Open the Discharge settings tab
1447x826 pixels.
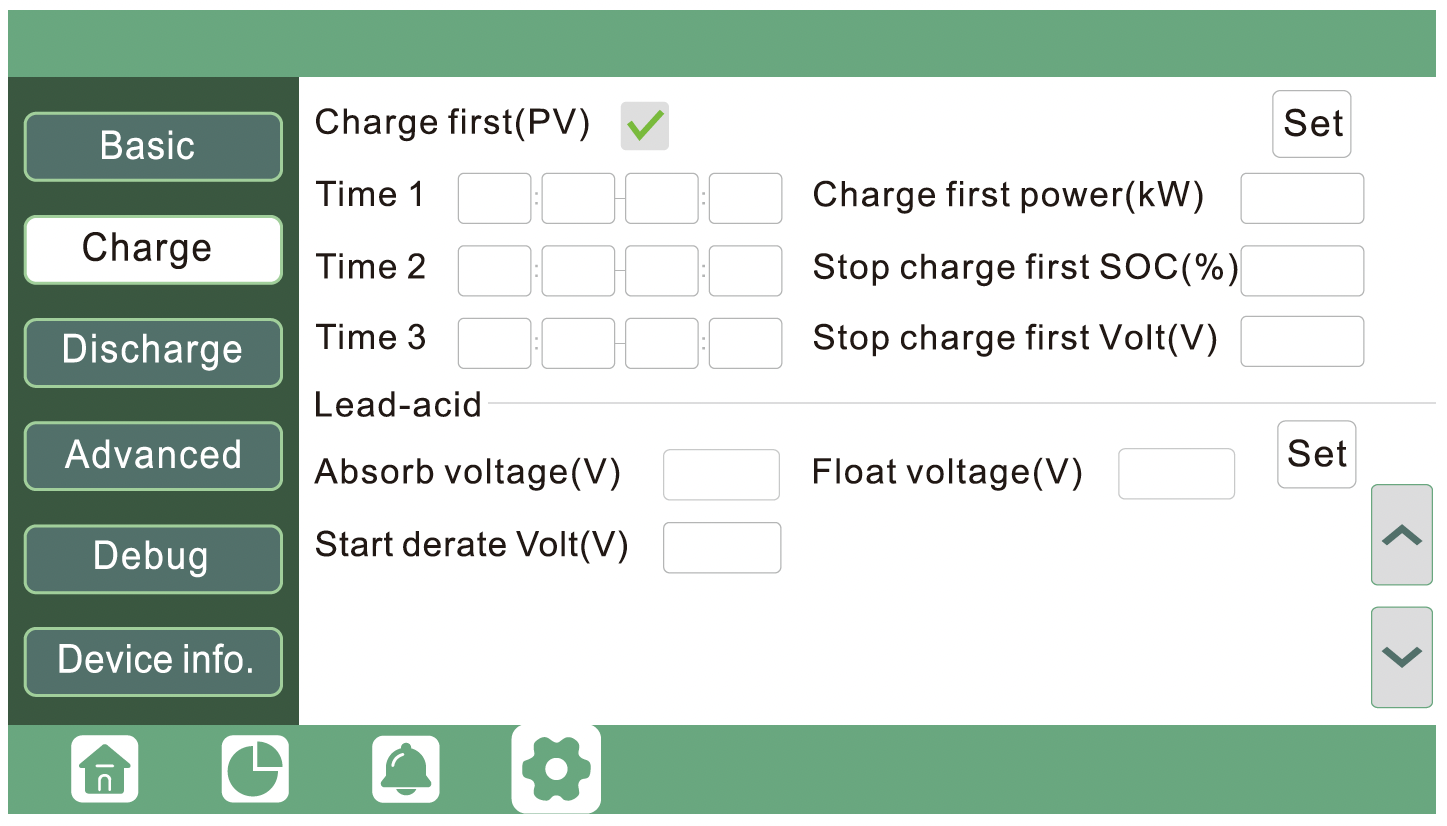pos(152,352)
